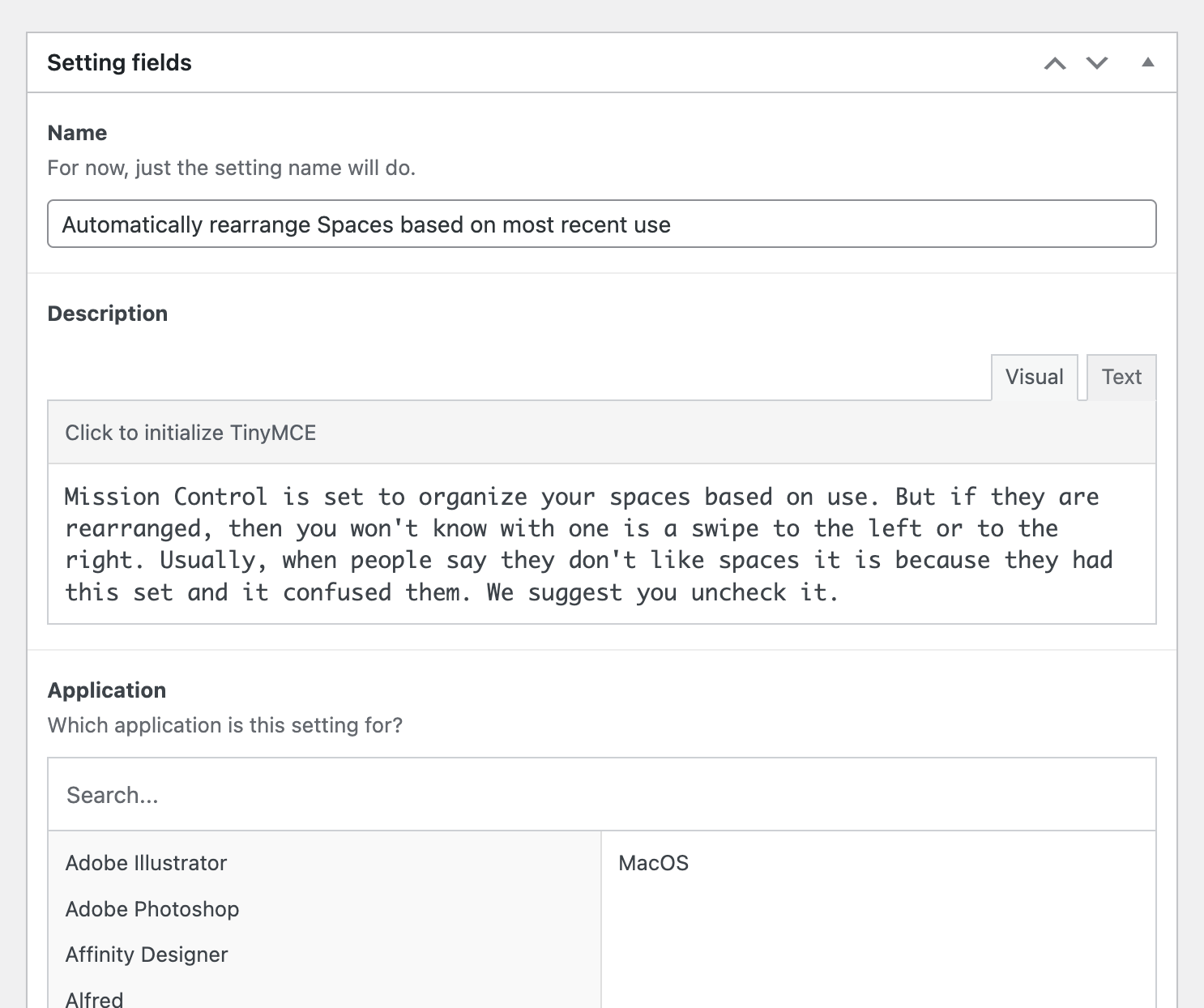
Task: Switch to the Visual editor tab
Action: (x=1035, y=377)
